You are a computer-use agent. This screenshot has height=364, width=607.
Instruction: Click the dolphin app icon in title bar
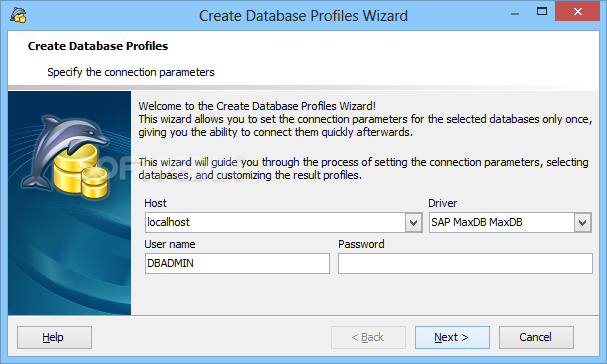[x=18, y=15]
